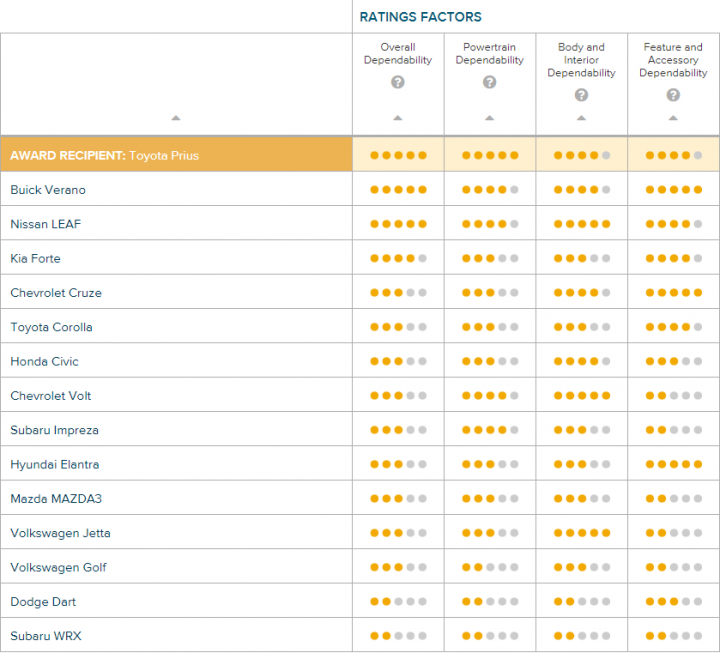
Task: Click Toyota Corolla overall rating dots
Action: tap(398, 327)
